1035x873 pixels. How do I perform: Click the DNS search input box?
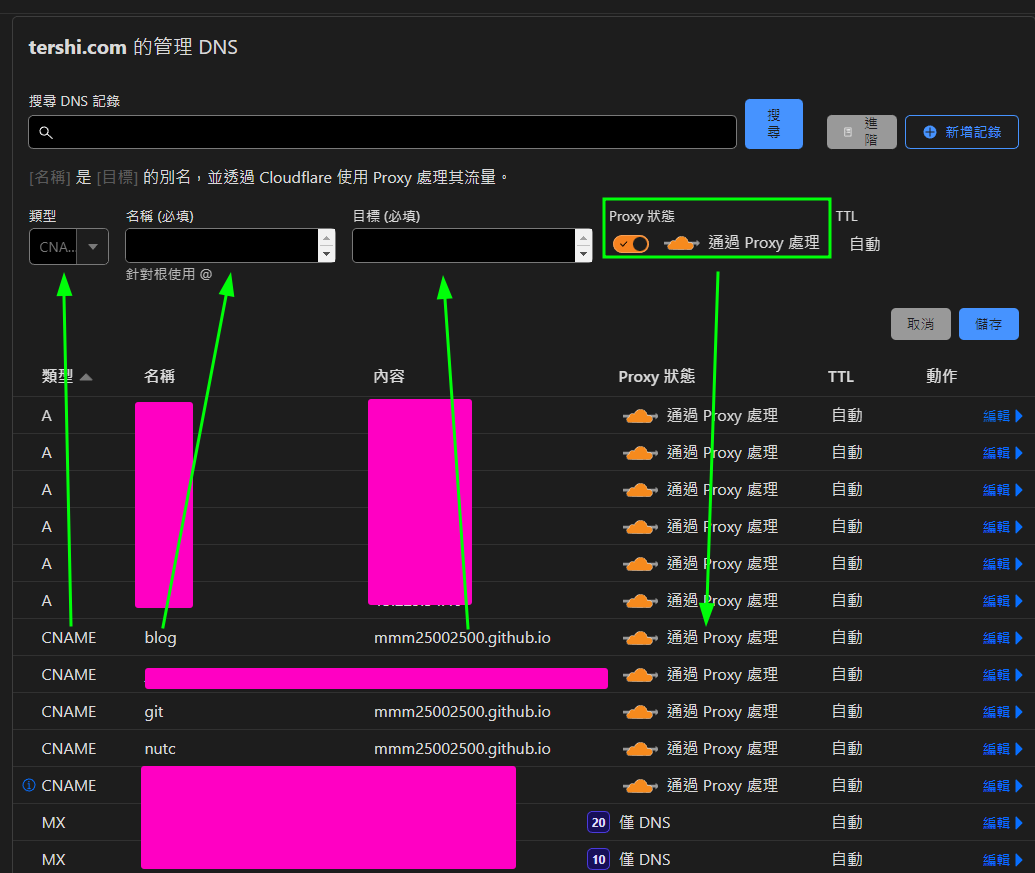382,132
